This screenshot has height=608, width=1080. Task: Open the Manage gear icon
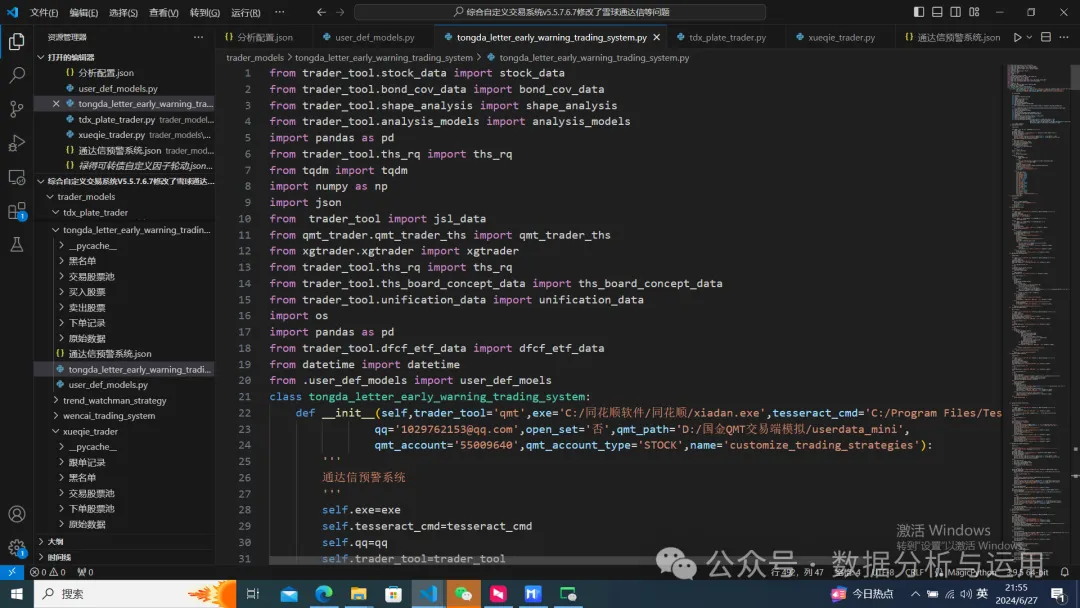click(17, 548)
